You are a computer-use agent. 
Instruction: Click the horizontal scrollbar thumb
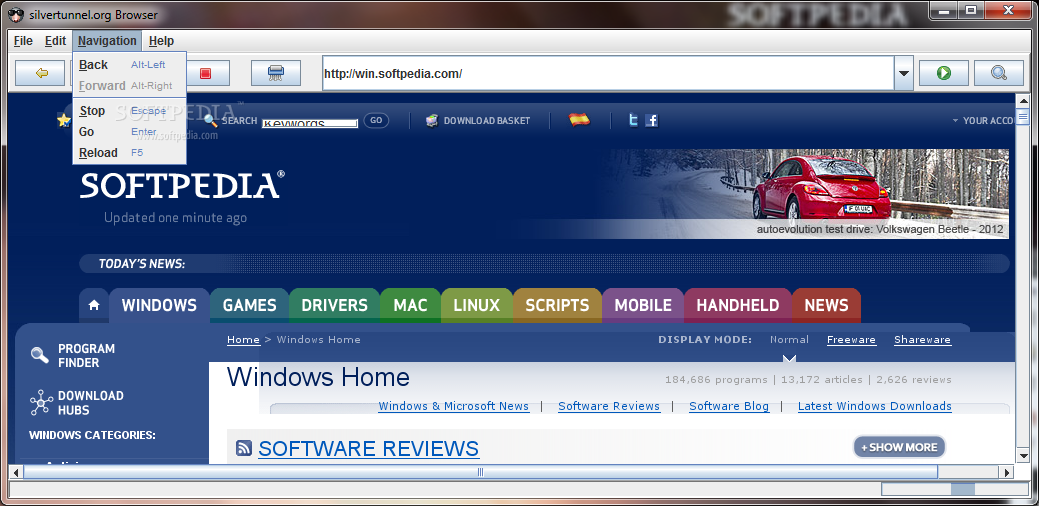tap(480, 472)
